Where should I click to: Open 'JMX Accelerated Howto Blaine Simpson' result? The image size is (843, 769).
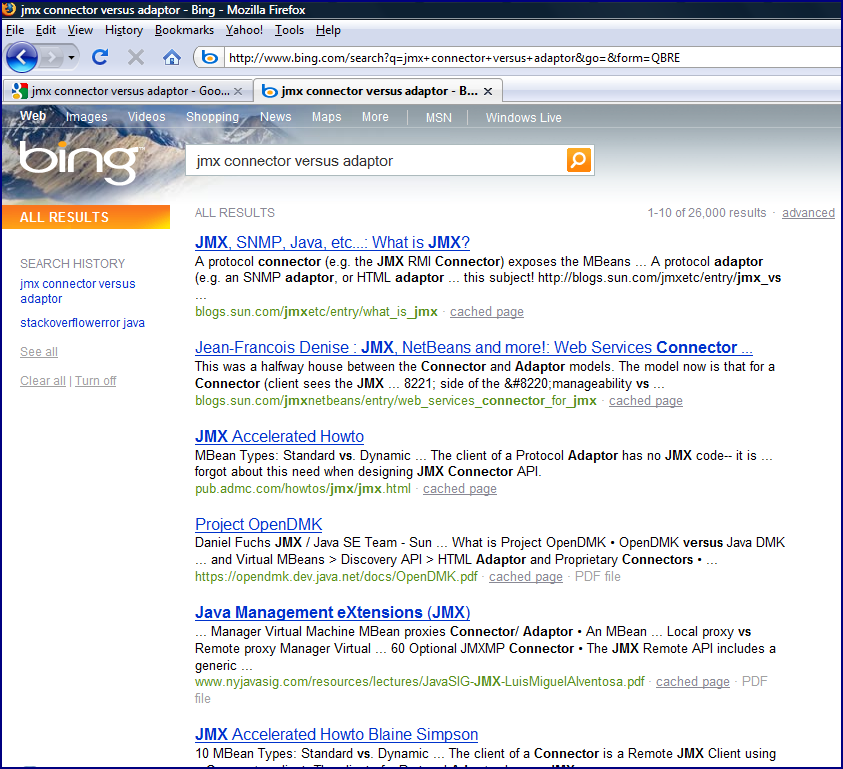[x=336, y=734]
